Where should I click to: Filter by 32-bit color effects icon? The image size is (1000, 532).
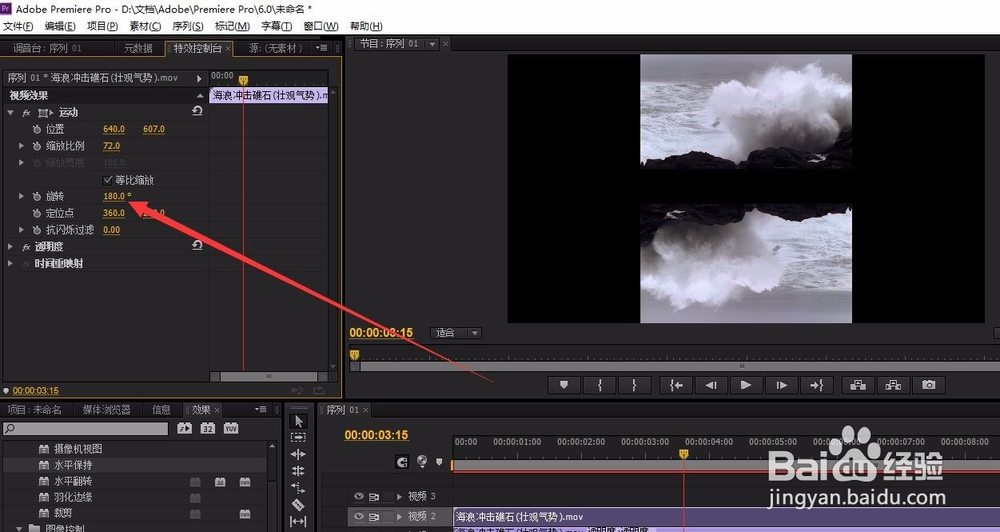point(208,429)
